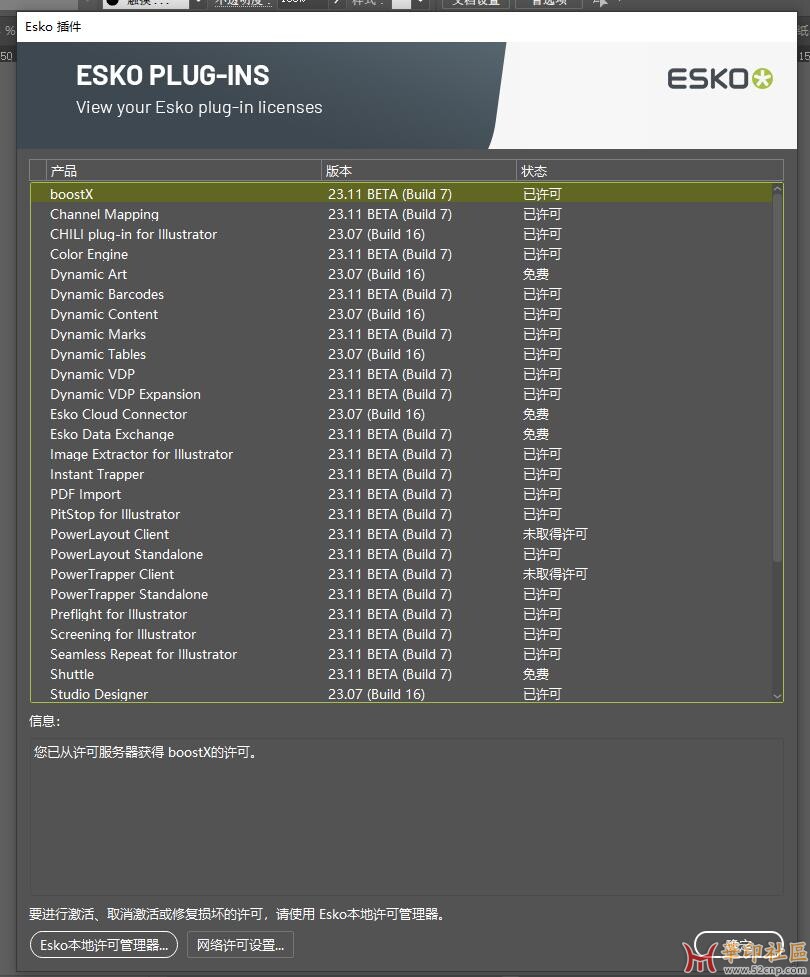Select the PowerTrapper Client row
Viewport: 810px width, 977px height.
coord(401,574)
